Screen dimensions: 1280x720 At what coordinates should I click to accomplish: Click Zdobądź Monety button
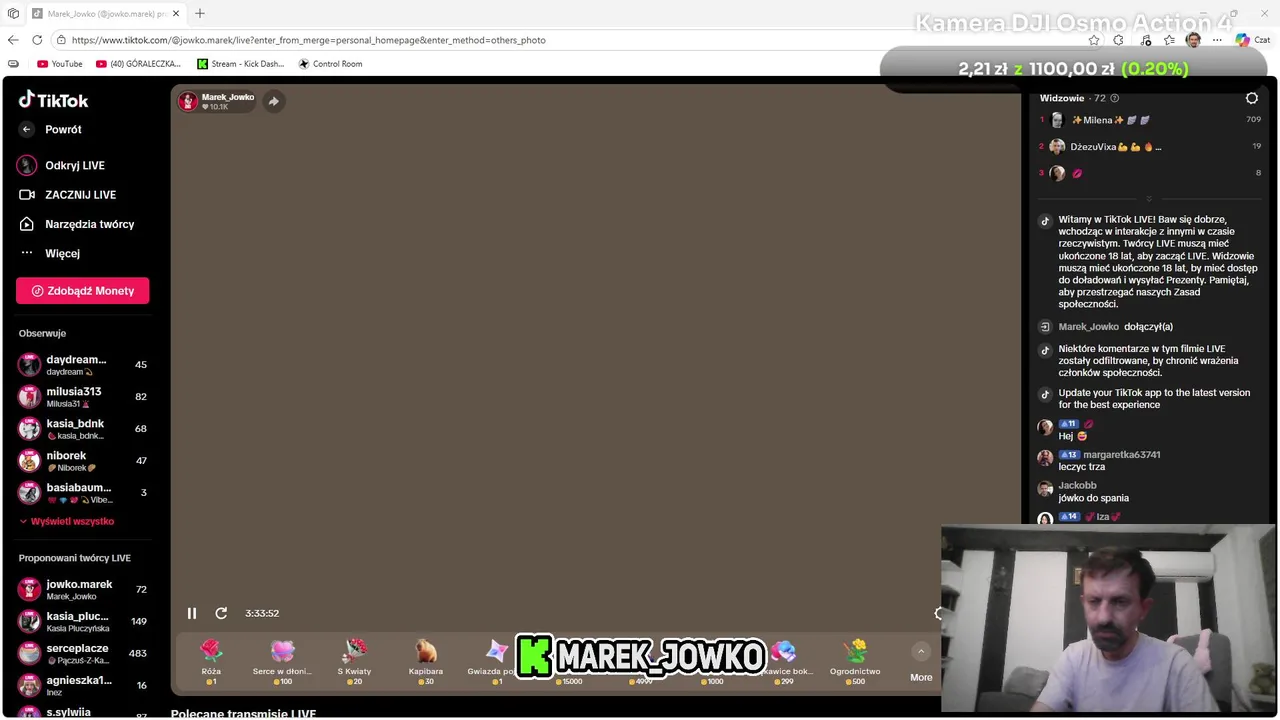pos(83,291)
